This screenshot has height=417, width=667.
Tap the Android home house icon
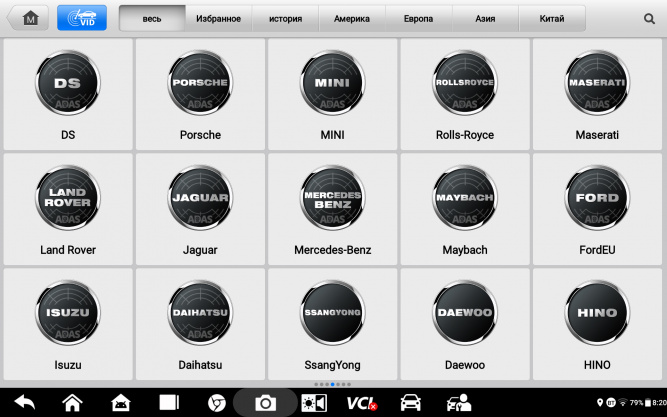tap(73, 402)
